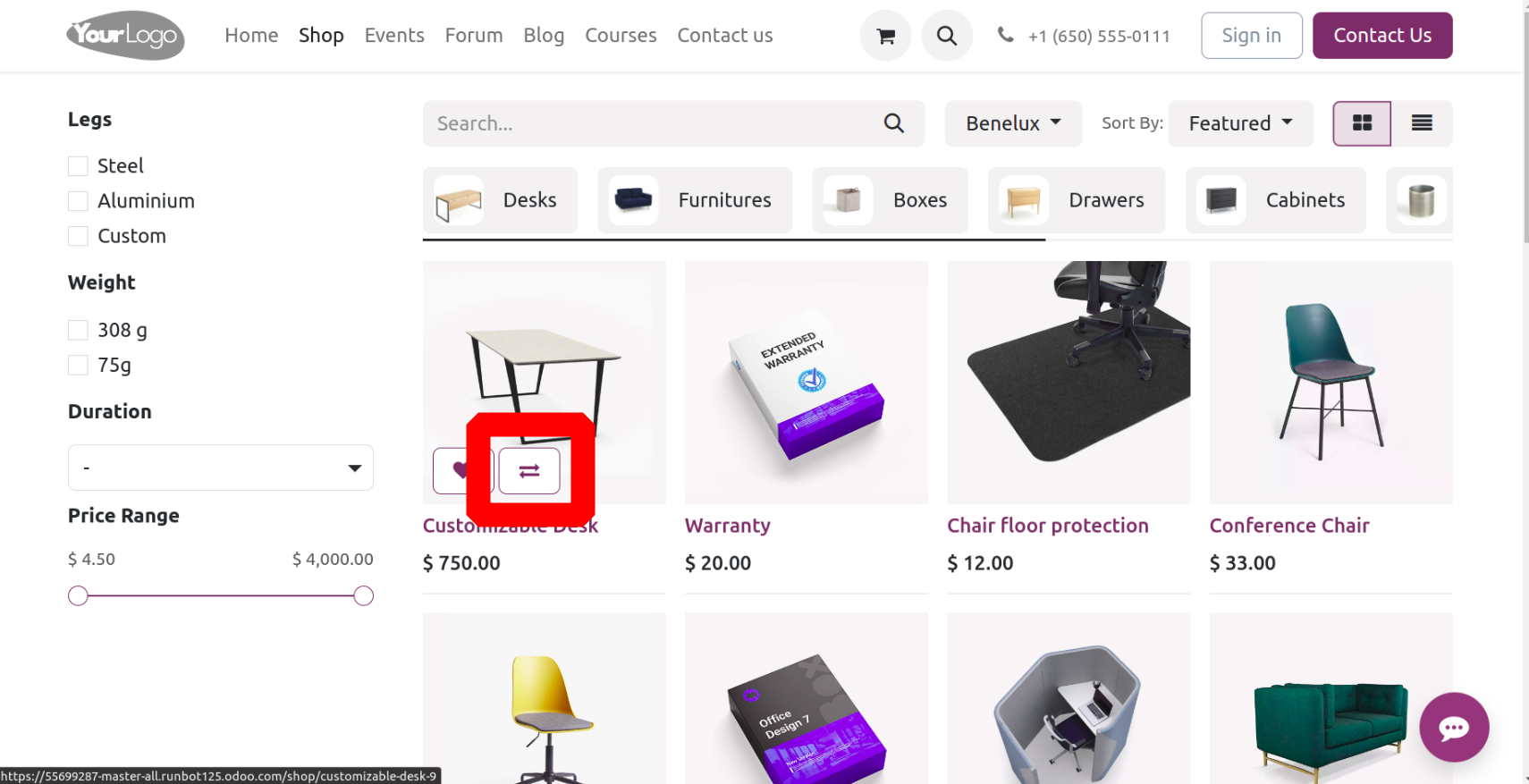Open the Benelux pricelist dropdown
The width and height of the screenshot is (1529, 784).
coord(1013,123)
